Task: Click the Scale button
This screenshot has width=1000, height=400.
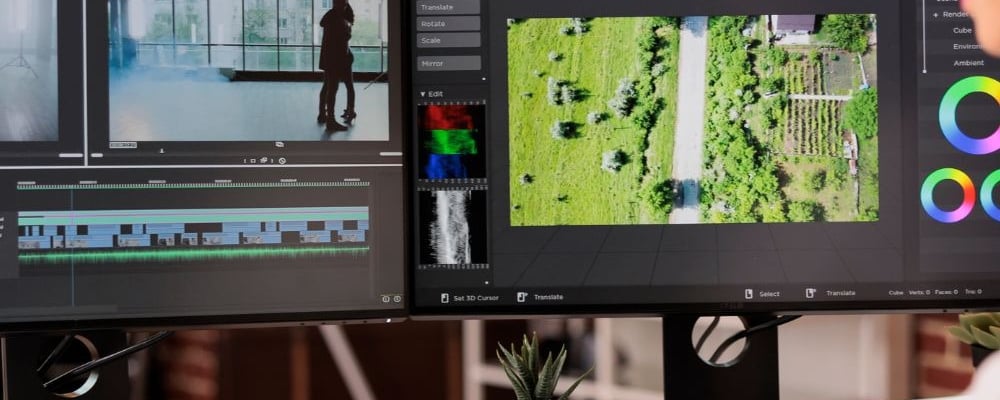Action: point(448,40)
